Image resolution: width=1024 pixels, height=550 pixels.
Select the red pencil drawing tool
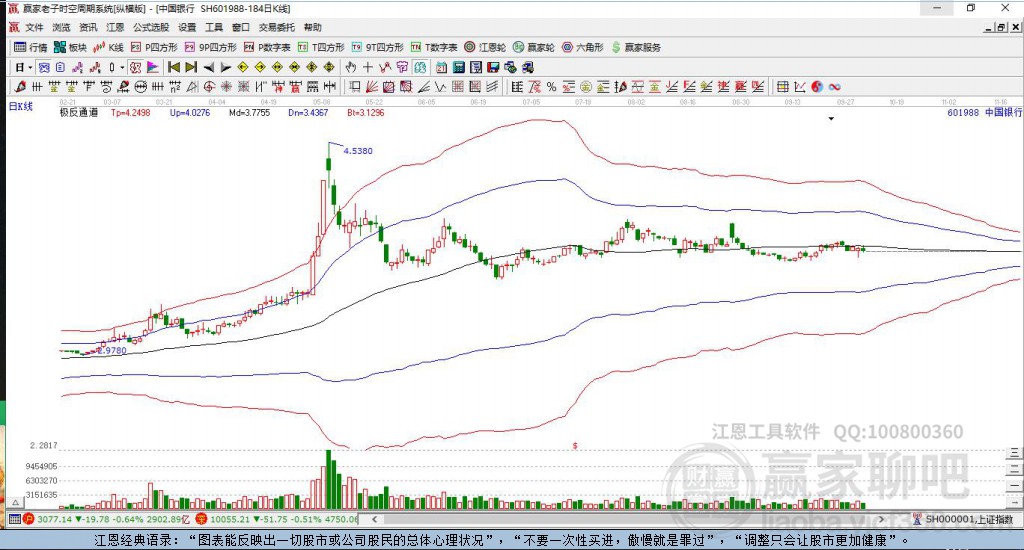click(20, 87)
